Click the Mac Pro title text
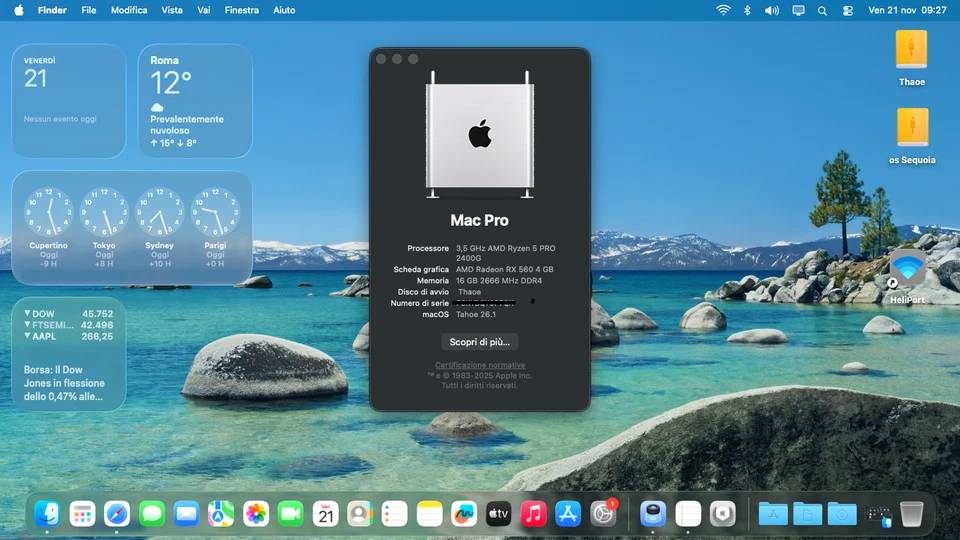 coord(479,220)
